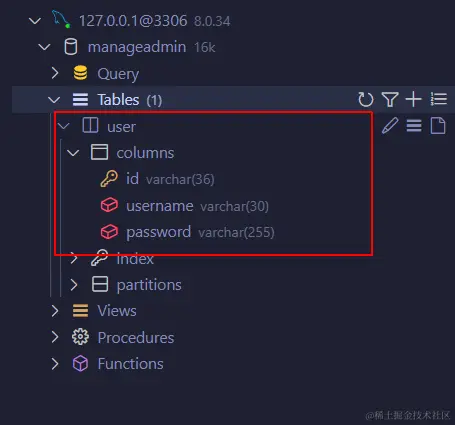Refresh the Tables list
The height and width of the screenshot is (425, 455).
[366, 99]
